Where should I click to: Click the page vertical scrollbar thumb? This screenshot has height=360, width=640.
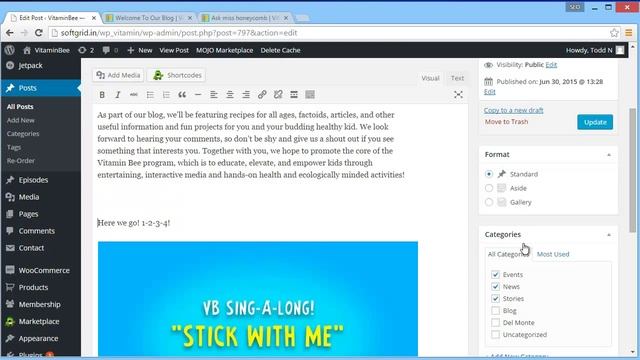tap(633, 170)
